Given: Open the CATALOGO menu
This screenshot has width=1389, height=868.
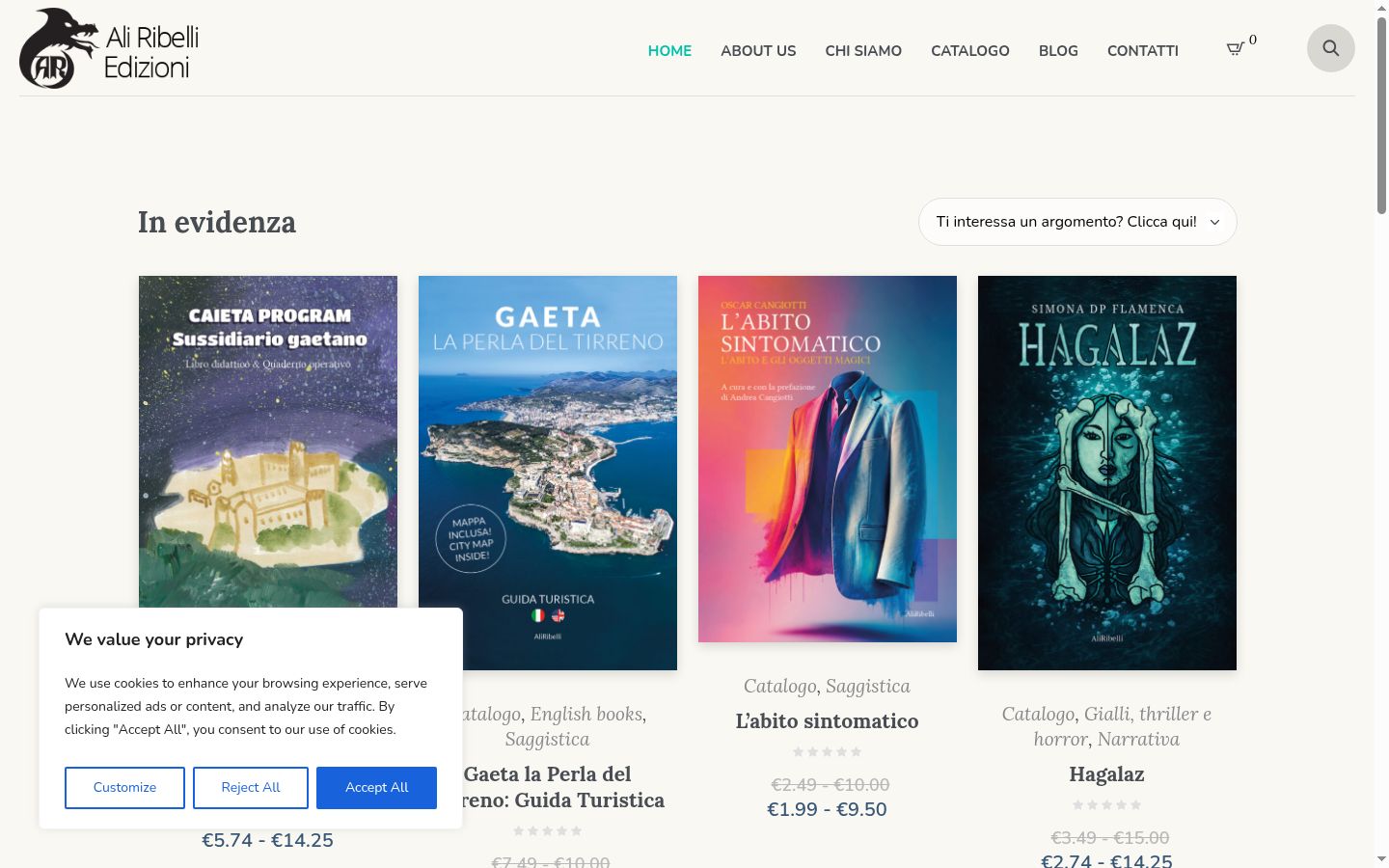Looking at the screenshot, I should (970, 51).
